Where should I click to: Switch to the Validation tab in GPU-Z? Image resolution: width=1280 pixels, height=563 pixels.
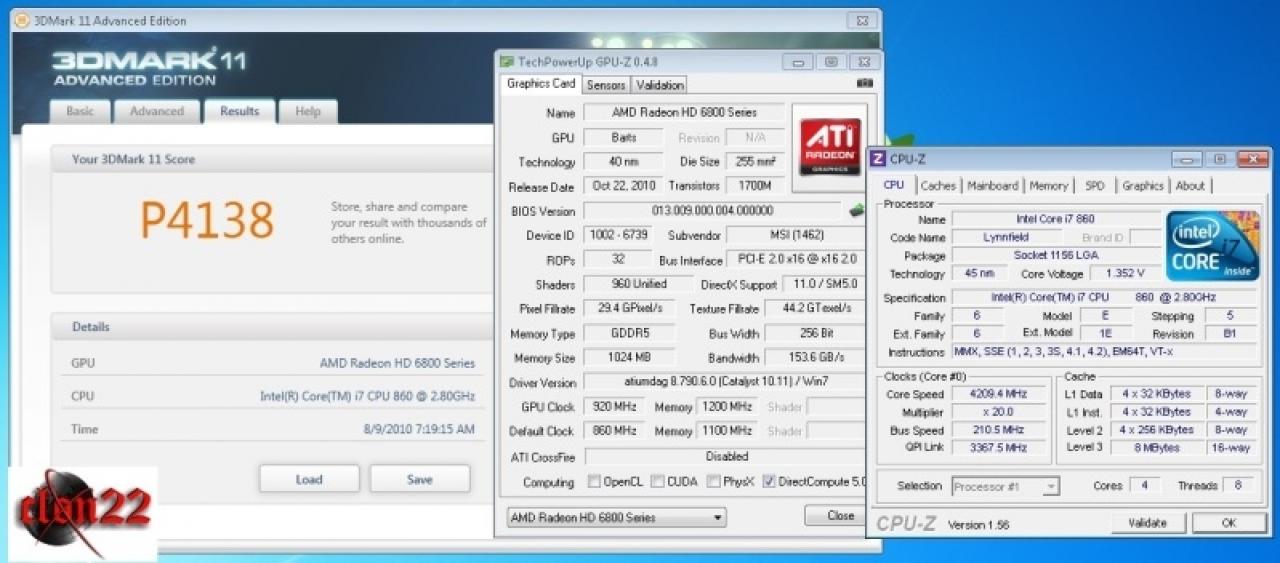point(660,85)
